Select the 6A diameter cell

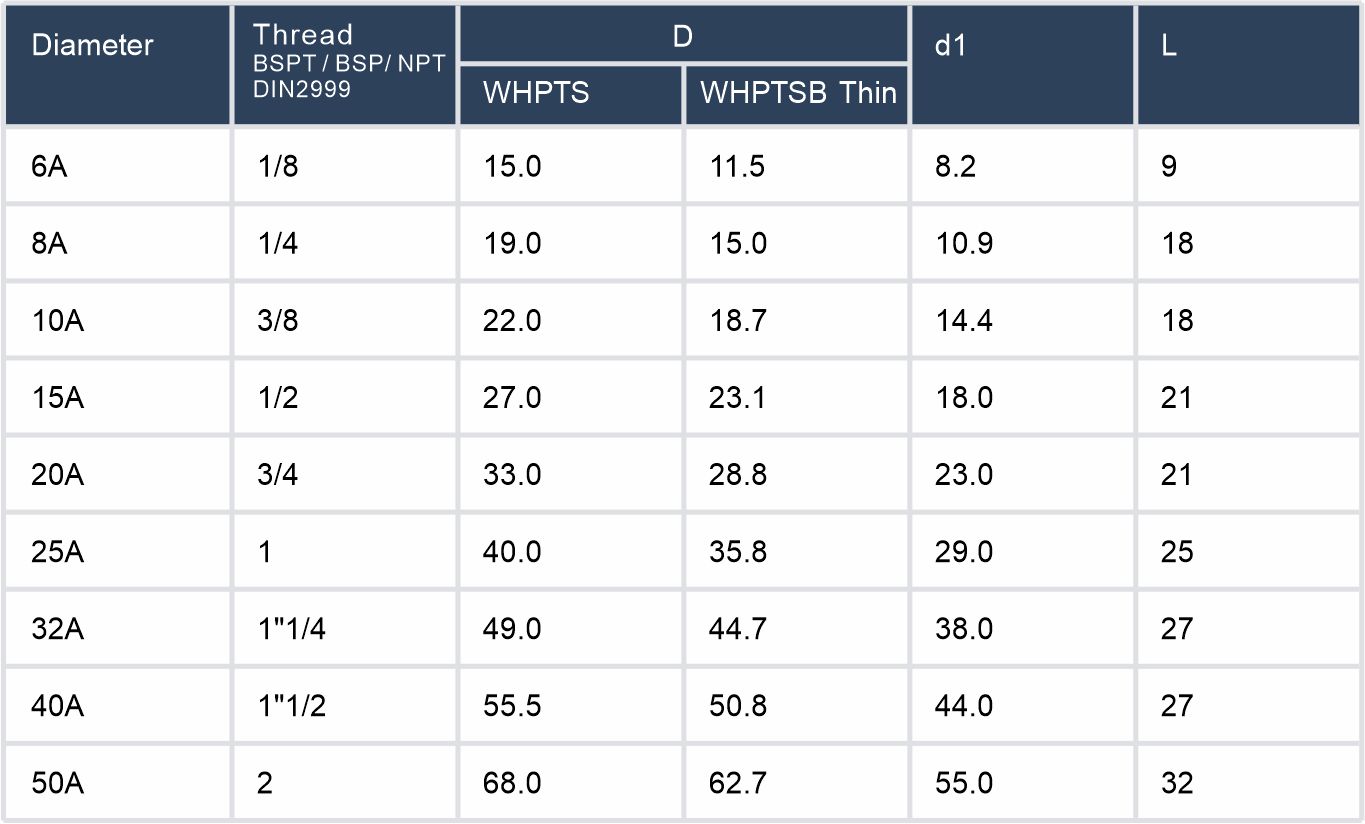coord(50,166)
